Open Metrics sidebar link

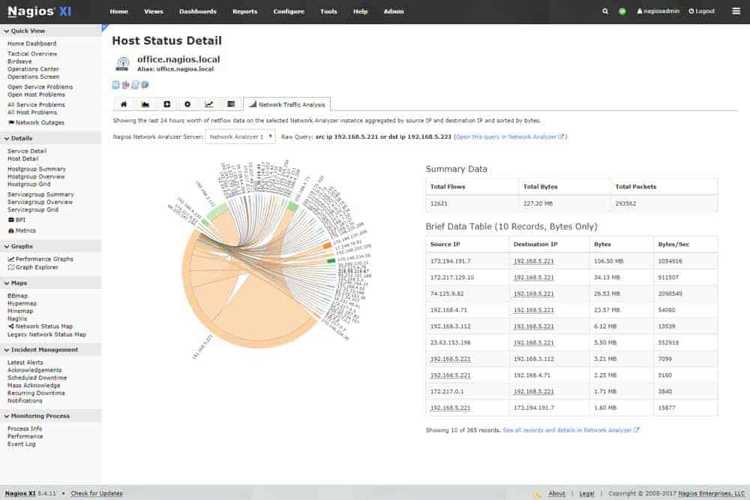pyautogui.click(x=22, y=231)
